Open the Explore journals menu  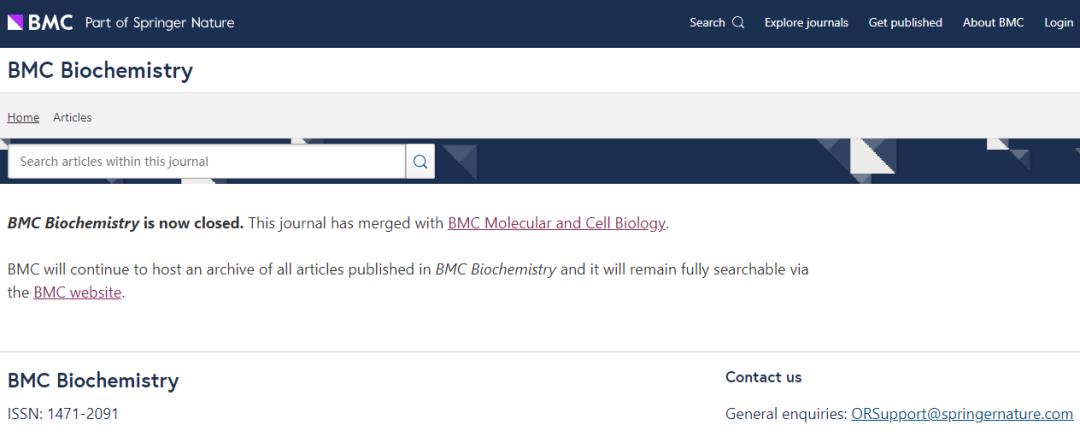[x=806, y=23]
